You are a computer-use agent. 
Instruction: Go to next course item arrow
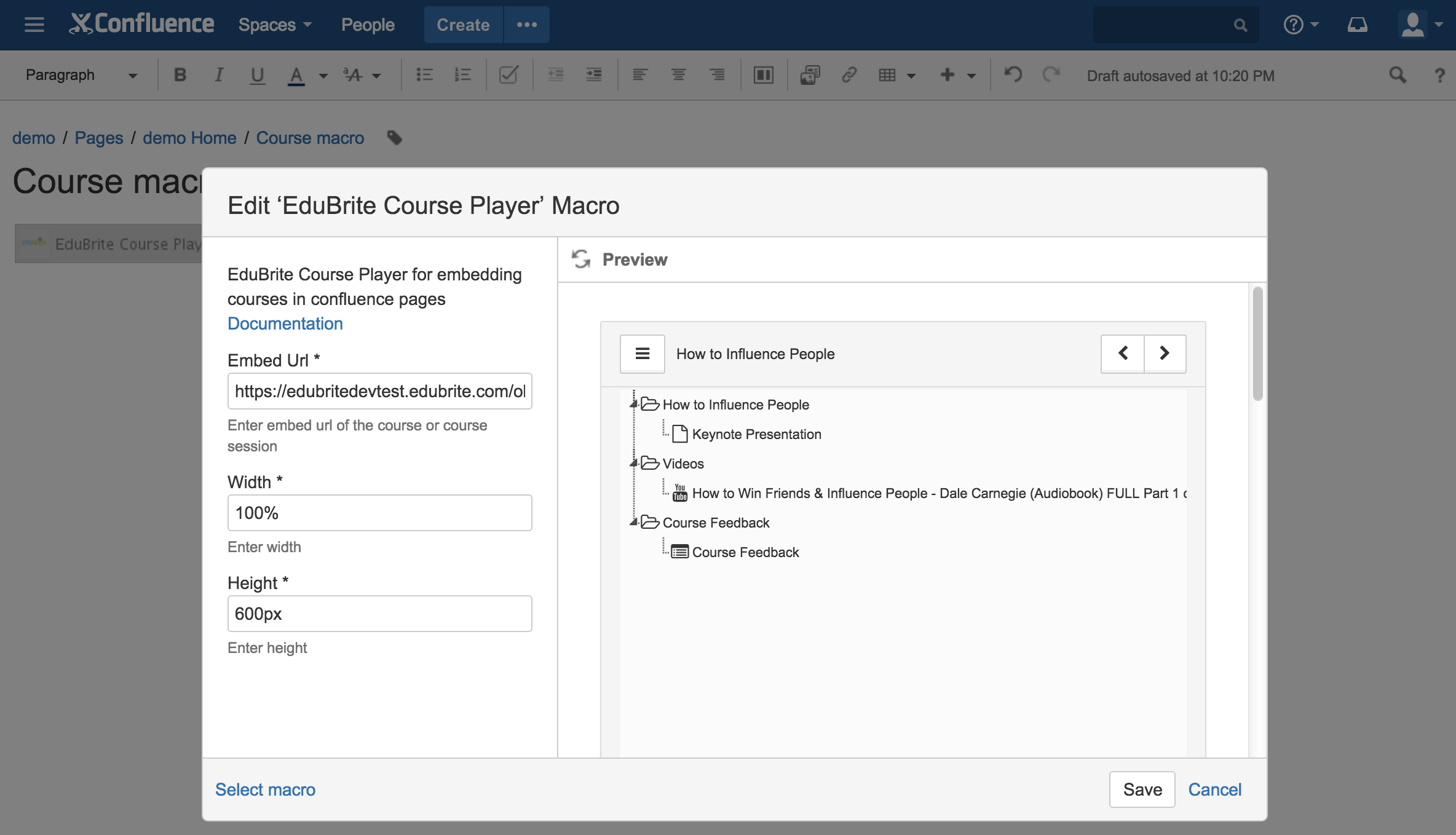click(1165, 354)
